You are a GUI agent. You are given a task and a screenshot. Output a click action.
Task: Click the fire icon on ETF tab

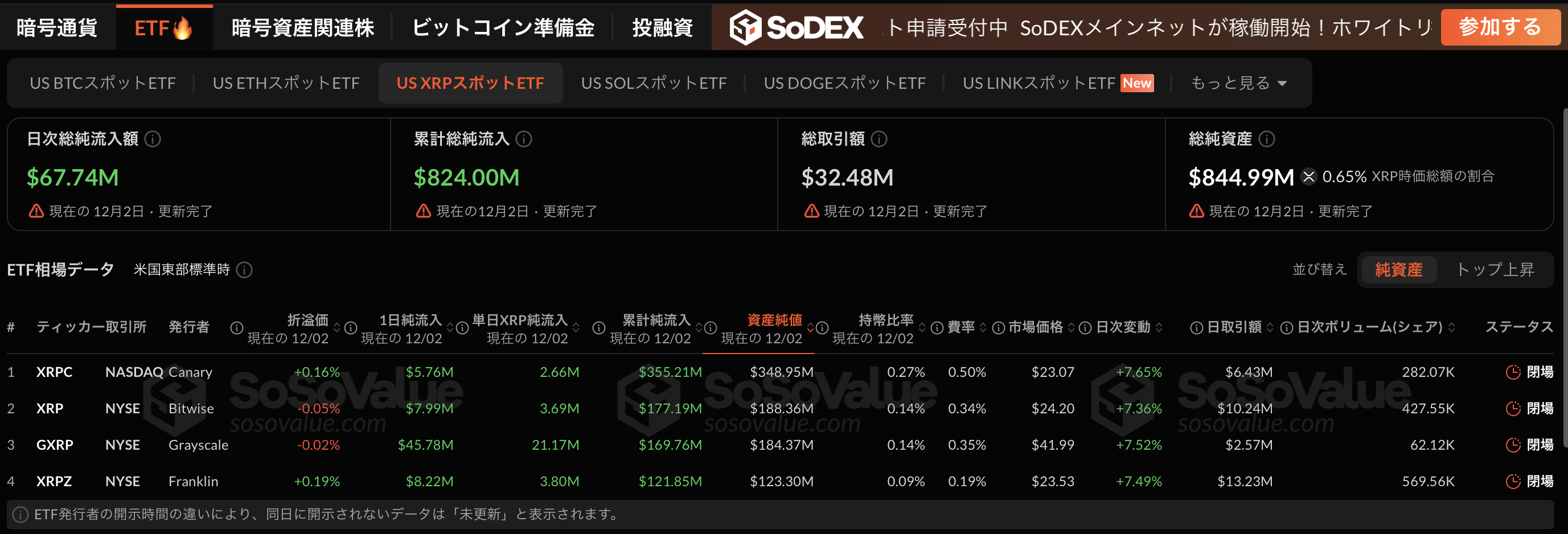[182, 28]
